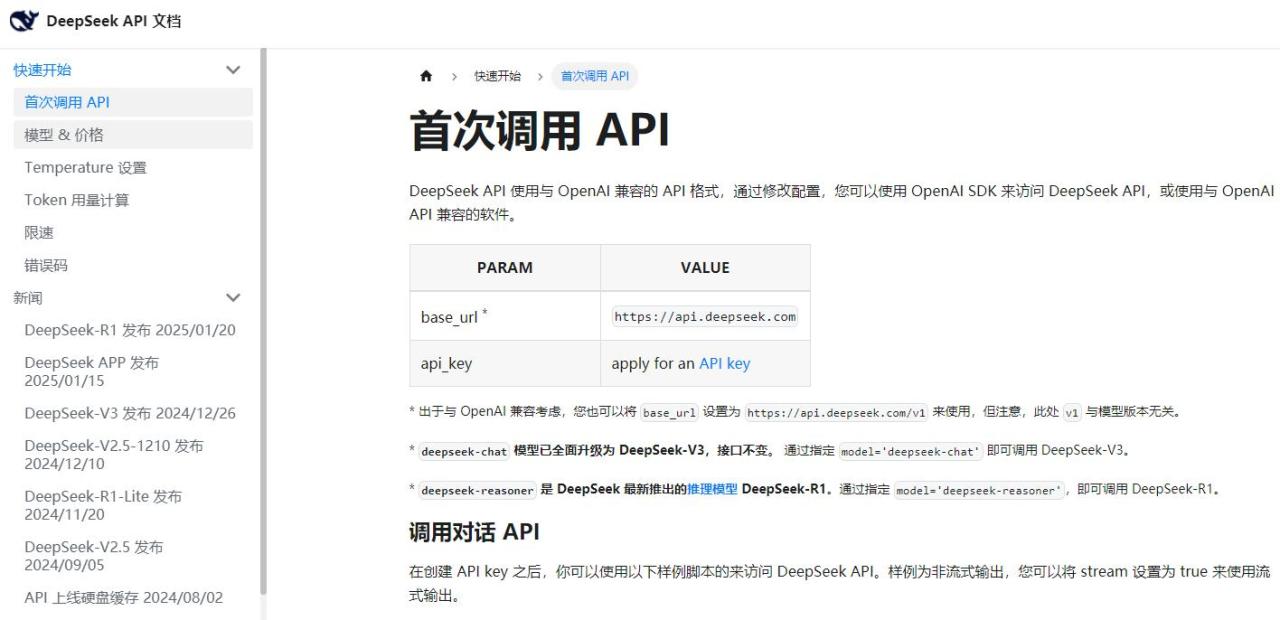
Task: Click 首次调用 API breadcrumb pill
Action: coord(595,77)
